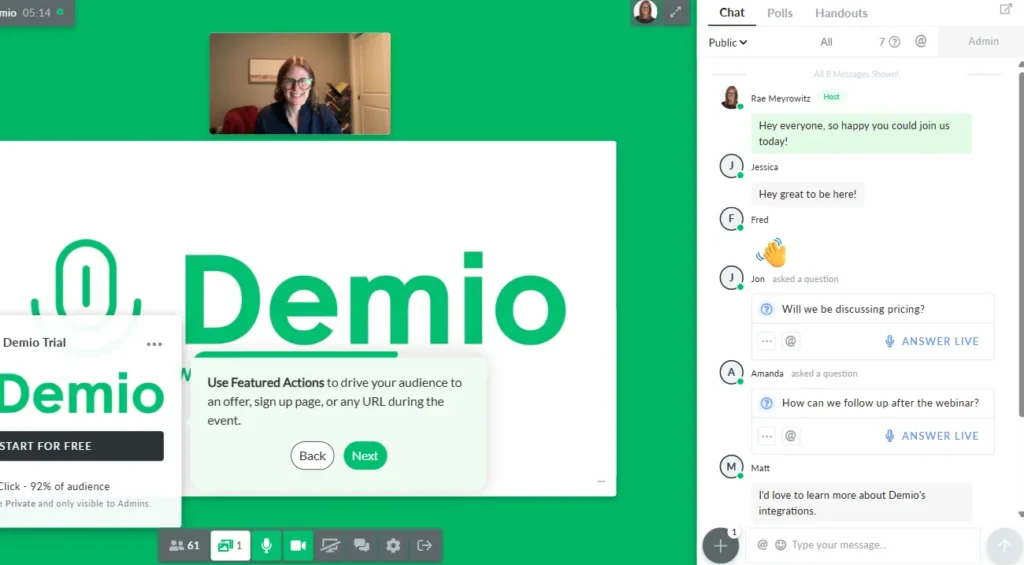This screenshot has height=565, width=1024.
Task: Click Jon's avatar in chat
Action: click(x=731, y=278)
